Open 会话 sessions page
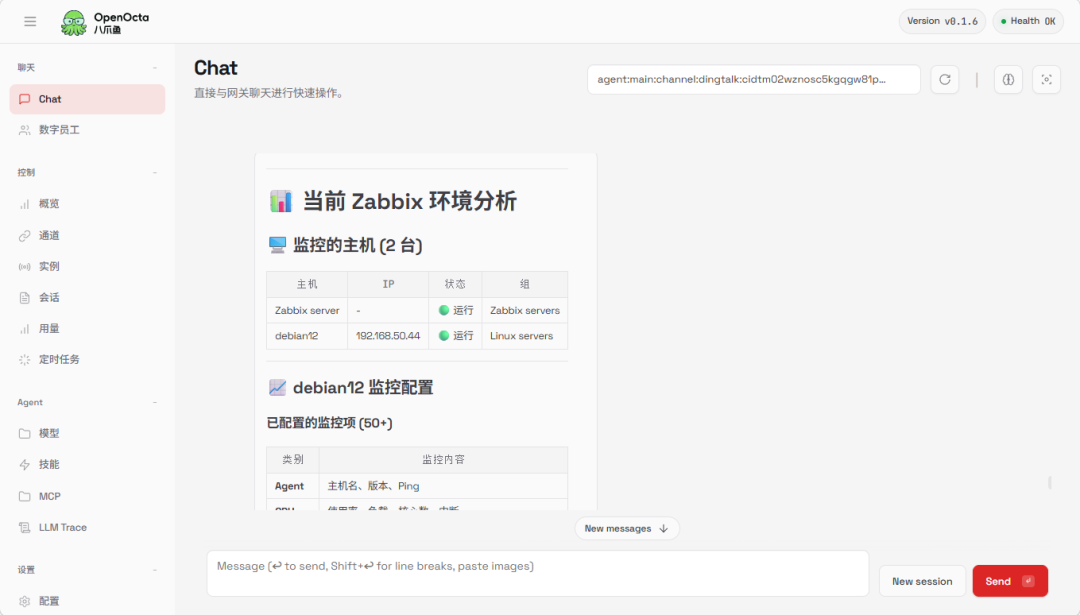 click(x=87, y=298)
